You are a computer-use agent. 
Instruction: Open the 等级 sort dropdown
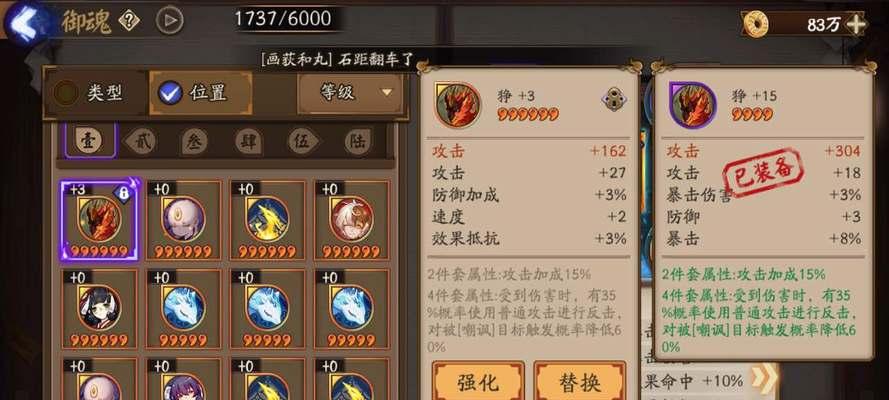[350, 92]
